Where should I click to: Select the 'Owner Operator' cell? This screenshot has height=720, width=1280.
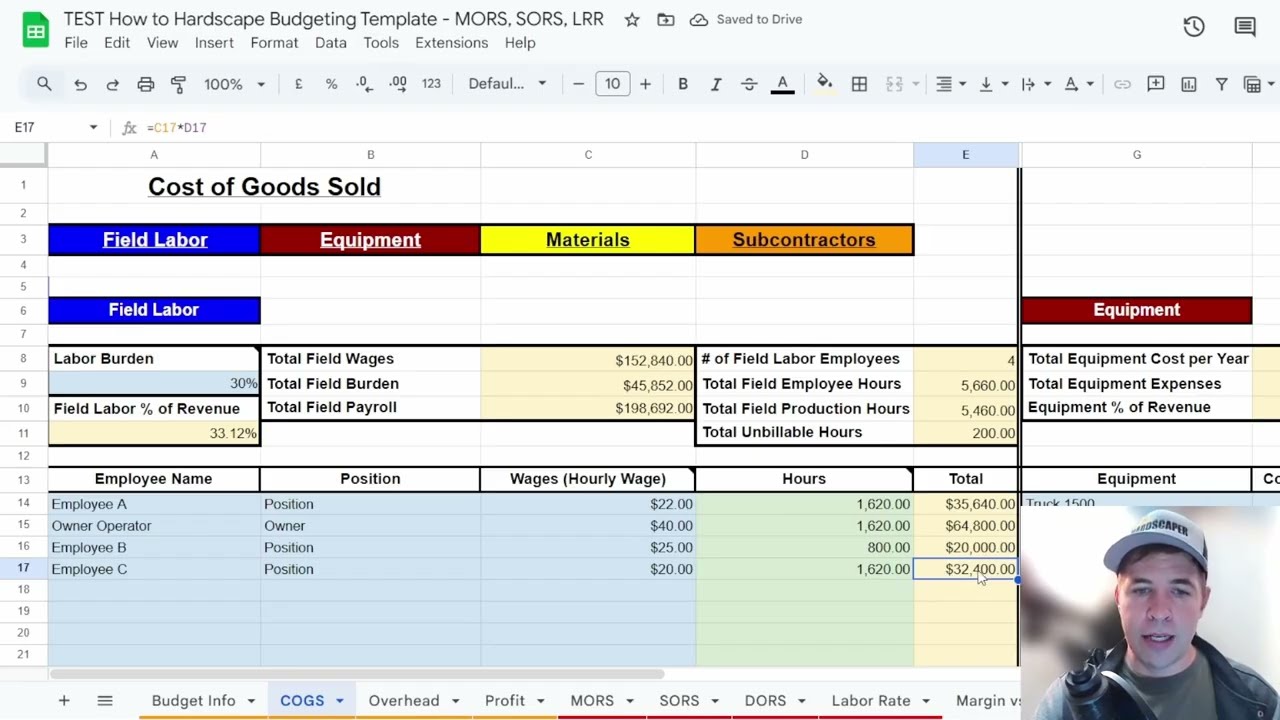coord(154,526)
